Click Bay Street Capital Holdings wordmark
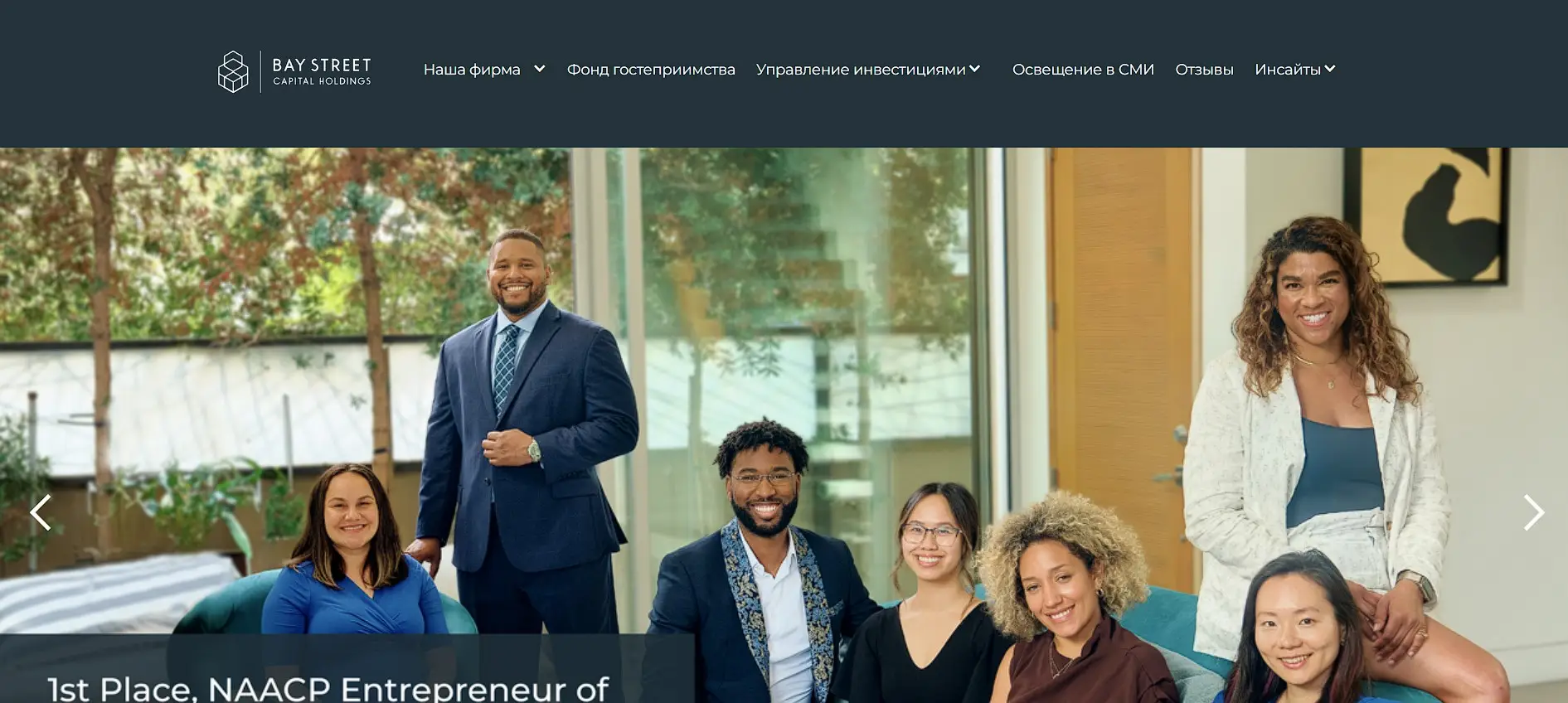 tap(322, 71)
